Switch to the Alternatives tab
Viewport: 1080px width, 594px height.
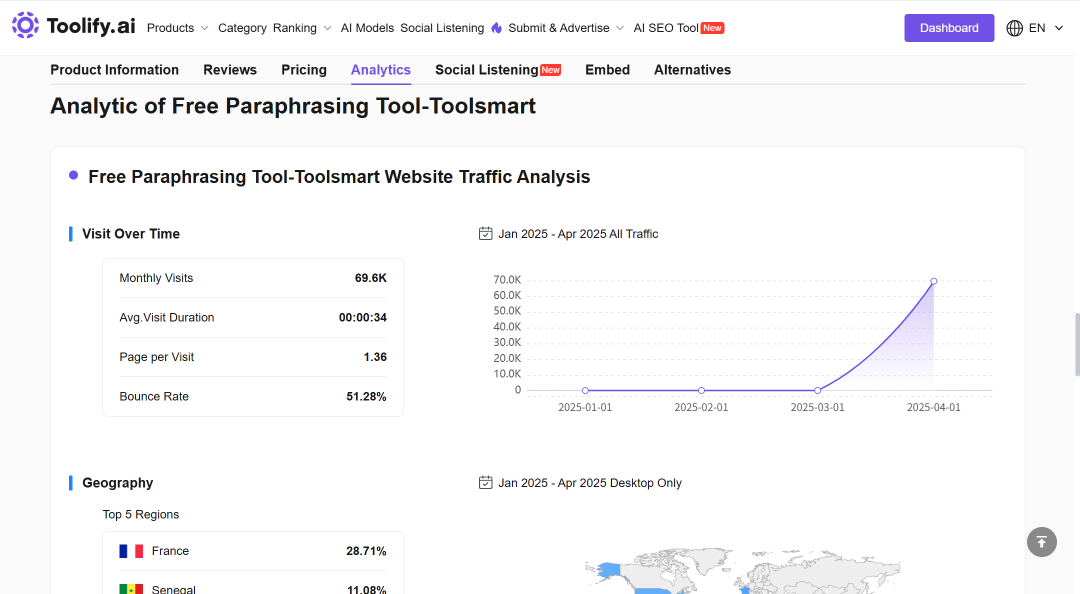[692, 70]
